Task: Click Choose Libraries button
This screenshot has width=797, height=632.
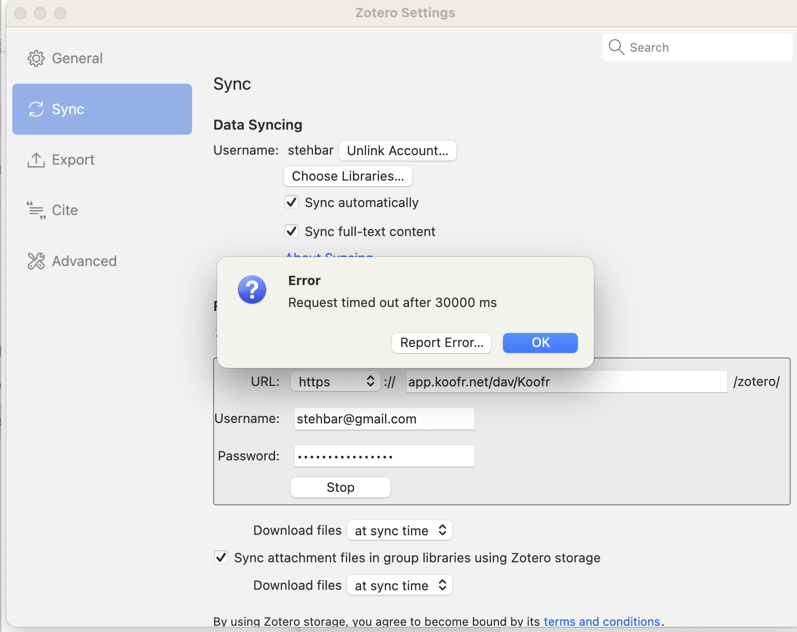Action: (x=348, y=176)
